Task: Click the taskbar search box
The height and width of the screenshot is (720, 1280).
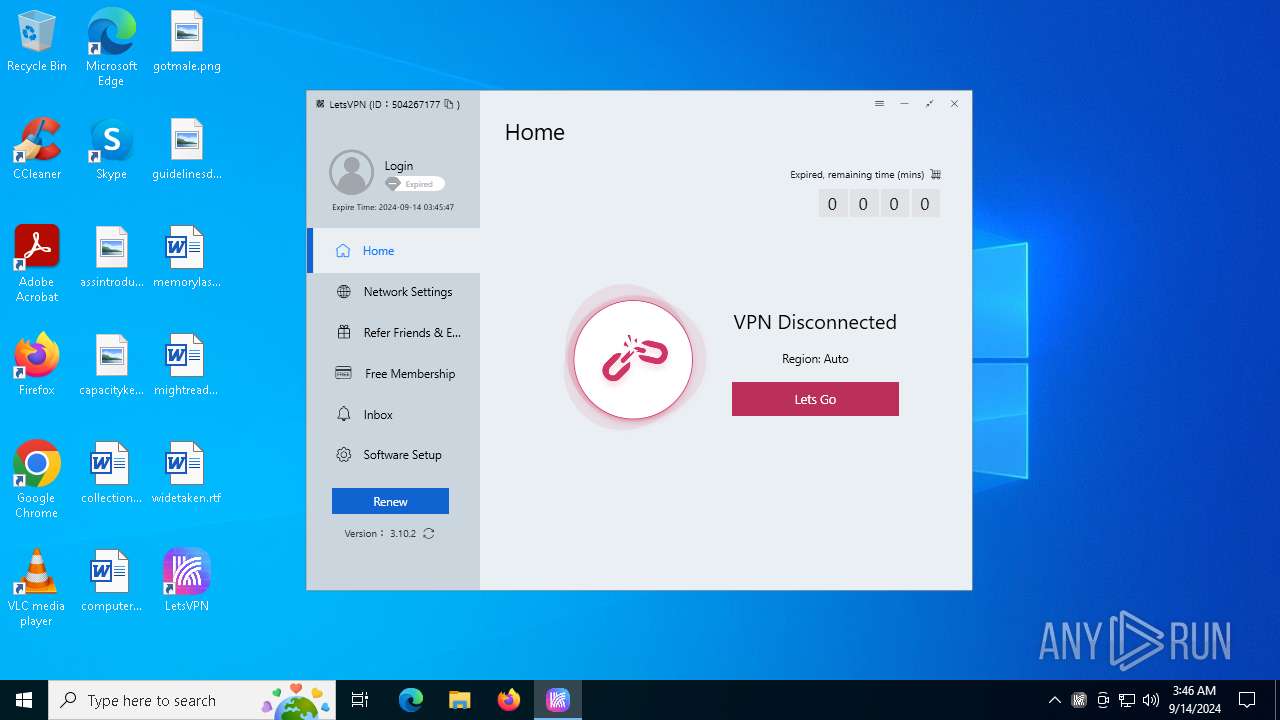Action: click(194, 700)
